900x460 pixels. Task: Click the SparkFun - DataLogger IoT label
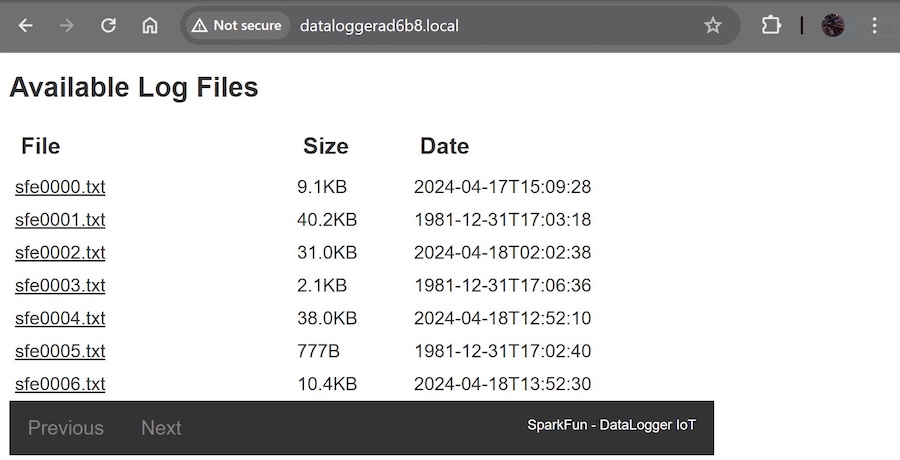pos(611,425)
